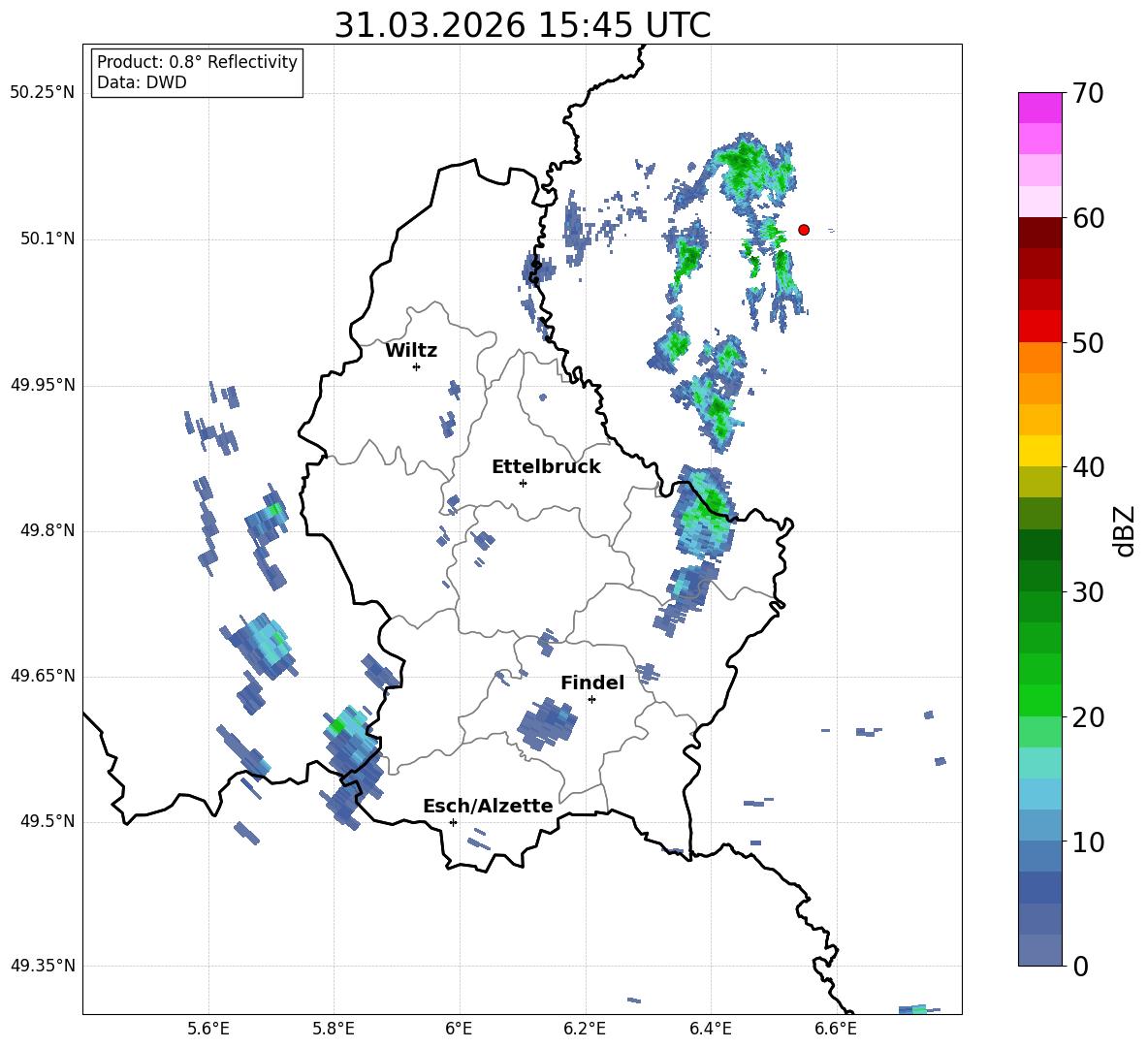1148x1048 pixels.
Task: Click the 5.8°E longitude label
Action: click(334, 1029)
